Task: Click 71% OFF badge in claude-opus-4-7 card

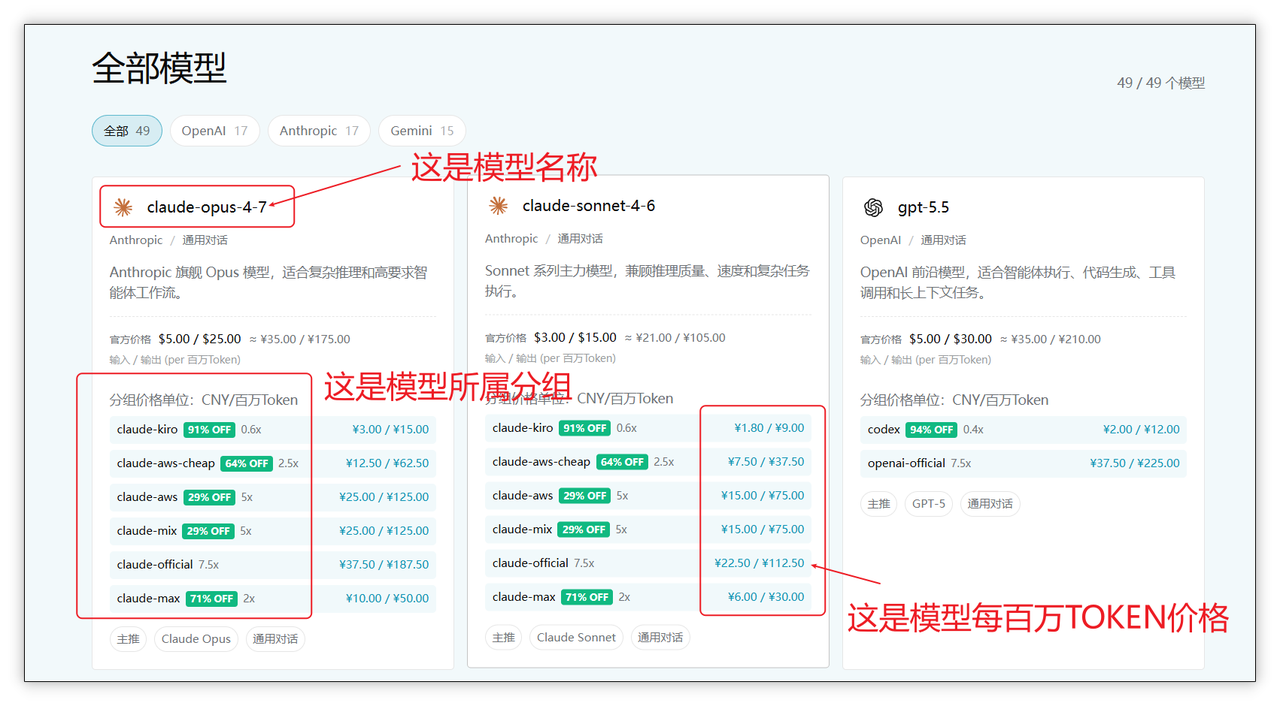Action: point(211,599)
